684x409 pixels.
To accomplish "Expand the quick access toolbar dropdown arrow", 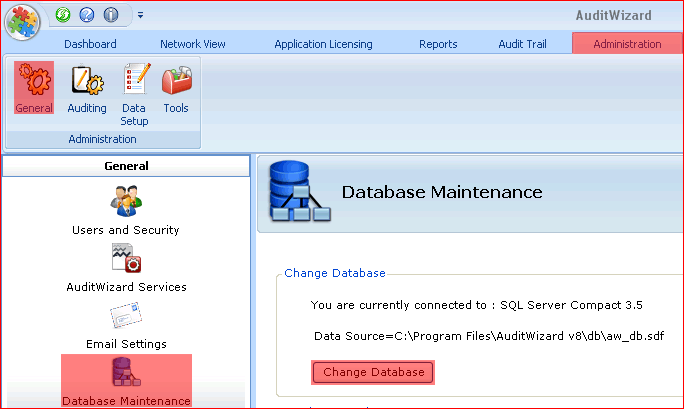I will click(140, 15).
